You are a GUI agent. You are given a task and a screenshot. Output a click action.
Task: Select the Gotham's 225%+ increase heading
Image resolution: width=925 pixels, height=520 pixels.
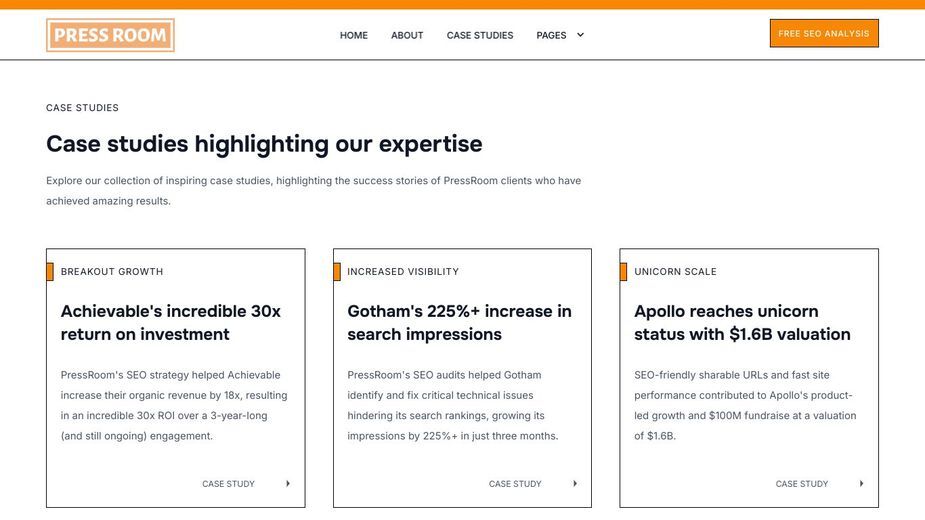coord(459,322)
